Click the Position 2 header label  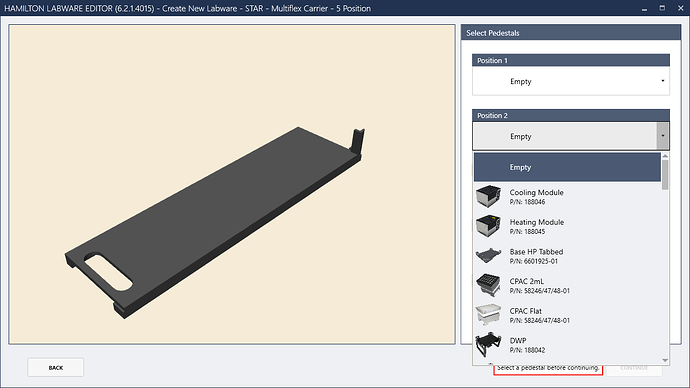[492, 115]
